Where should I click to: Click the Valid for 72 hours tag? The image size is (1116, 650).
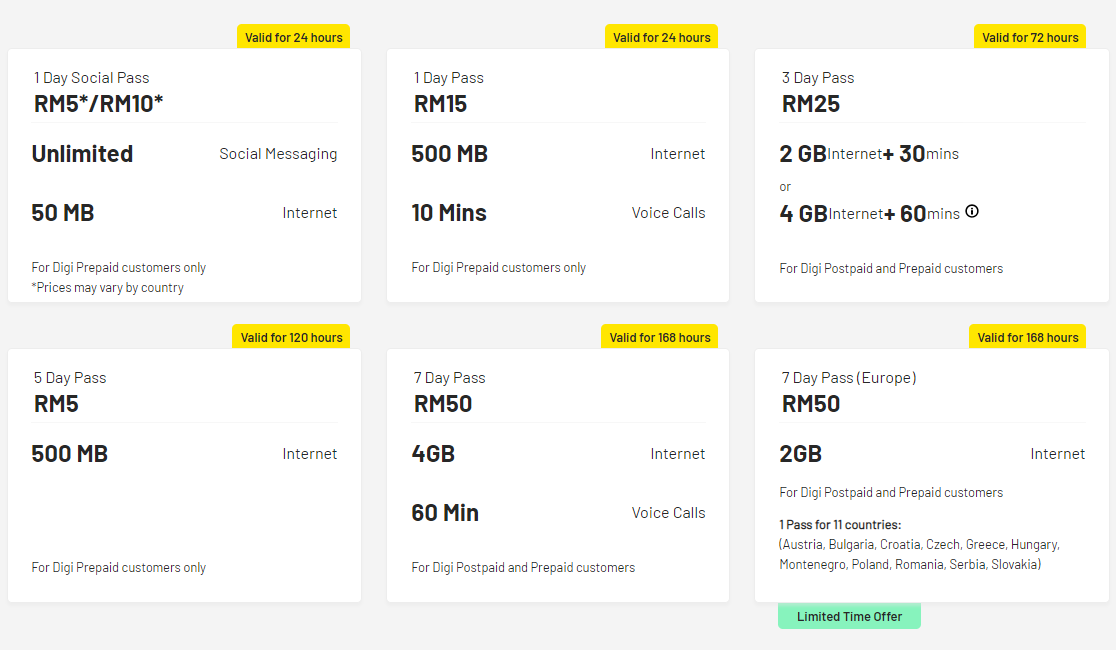[x=1029, y=38]
